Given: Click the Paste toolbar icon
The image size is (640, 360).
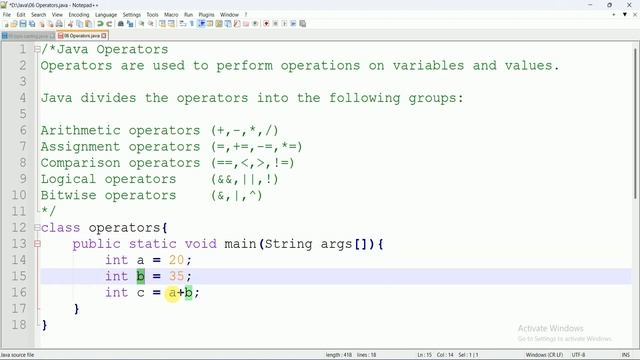Looking at the screenshot, I should click(88, 24).
